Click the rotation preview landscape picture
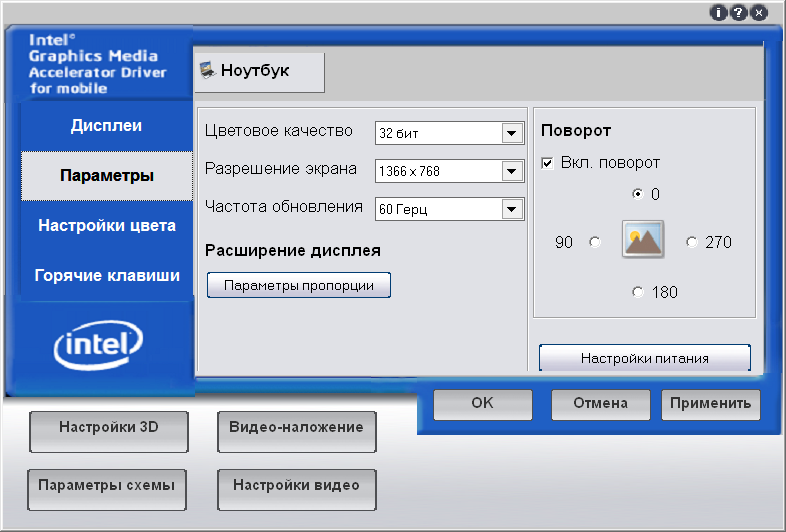This screenshot has width=786, height=532. click(x=643, y=241)
